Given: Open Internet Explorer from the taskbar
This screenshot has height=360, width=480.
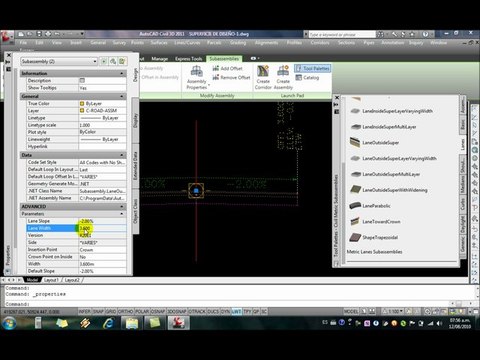Looking at the screenshot, I should point(109,323).
